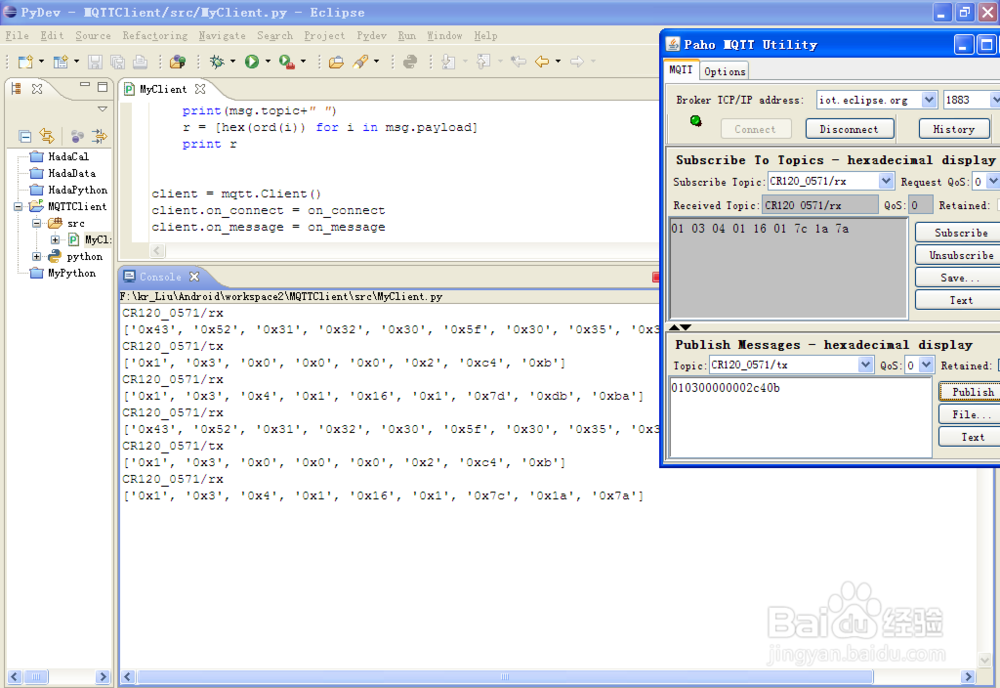Open the Run menu

point(406,36)
